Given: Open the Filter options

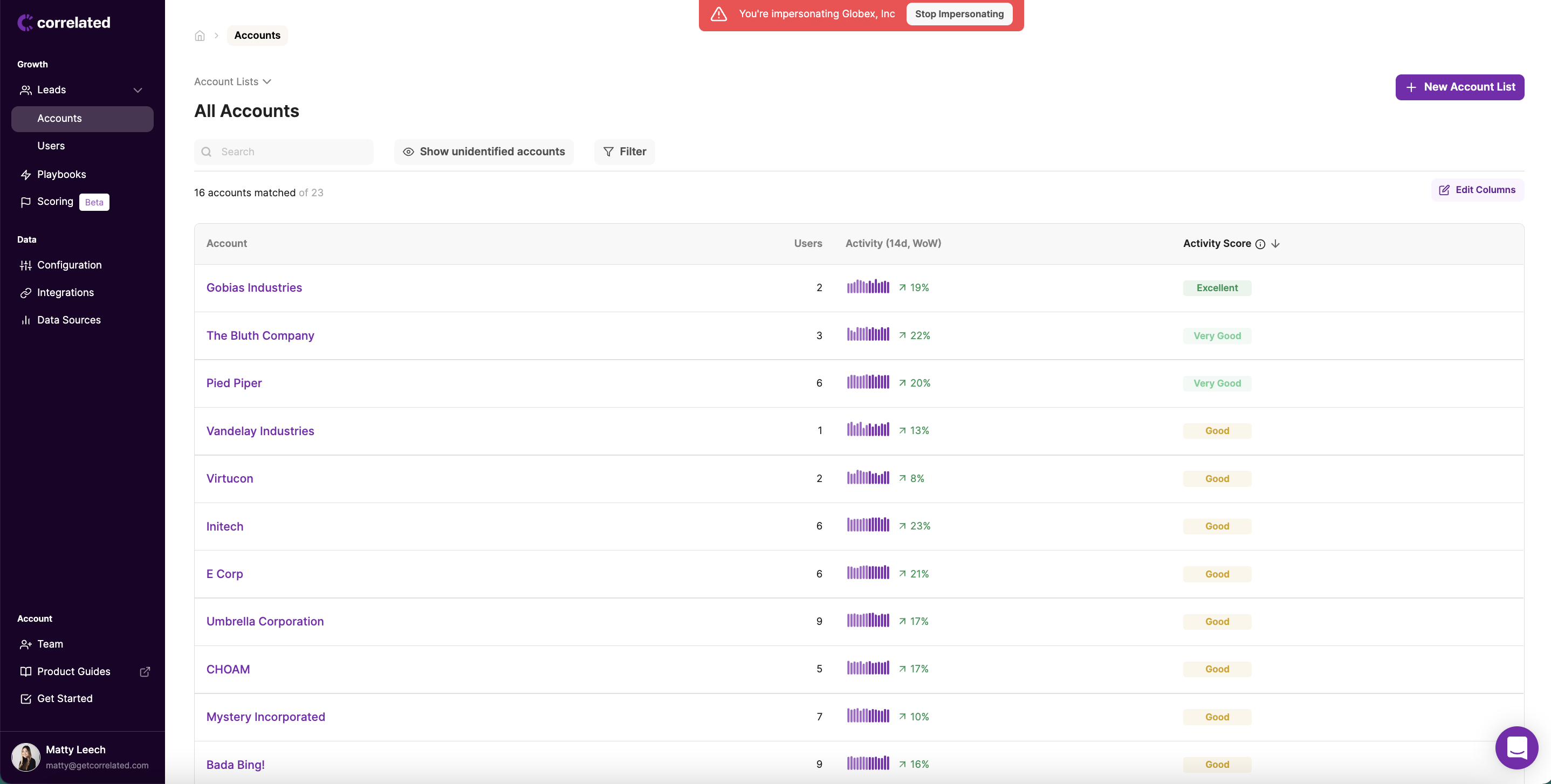Looking at the screenshot, I should (x=624, y=152).
